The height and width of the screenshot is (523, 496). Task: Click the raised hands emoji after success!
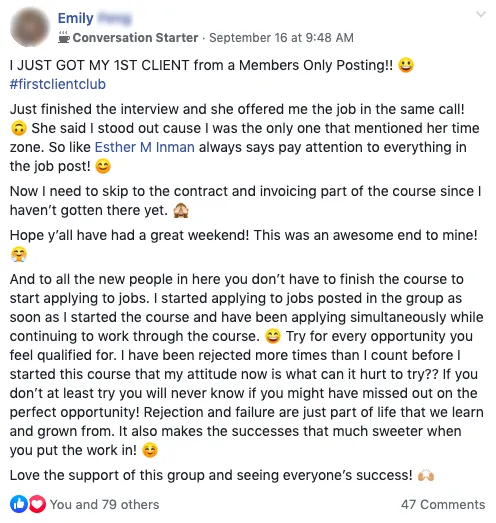point(426,475)
